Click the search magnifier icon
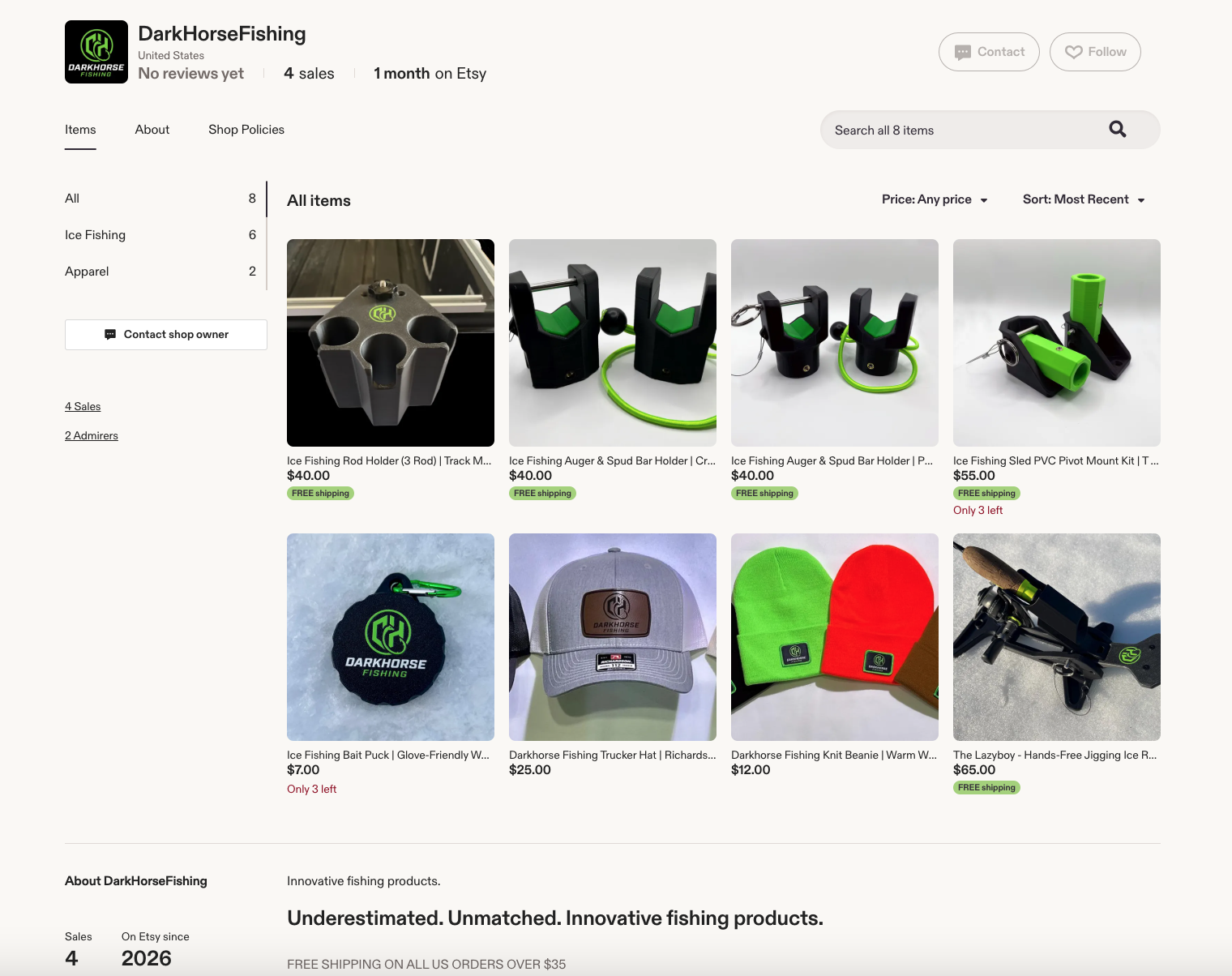The image size is (1232, 976). [1118, 129]
